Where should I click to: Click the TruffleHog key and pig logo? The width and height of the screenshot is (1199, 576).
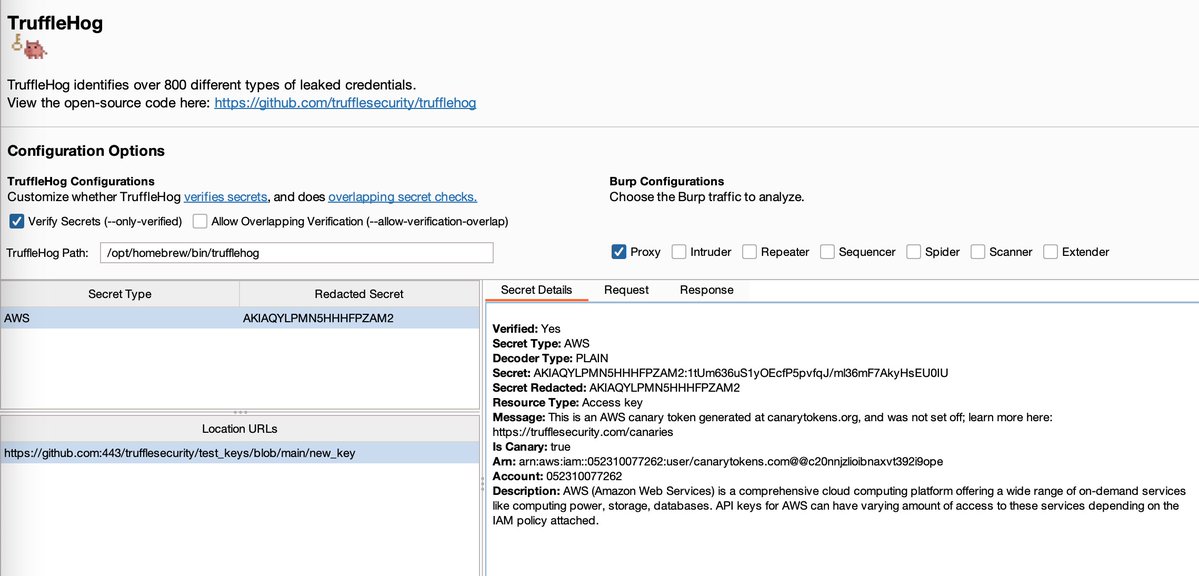tap(28, 47)
